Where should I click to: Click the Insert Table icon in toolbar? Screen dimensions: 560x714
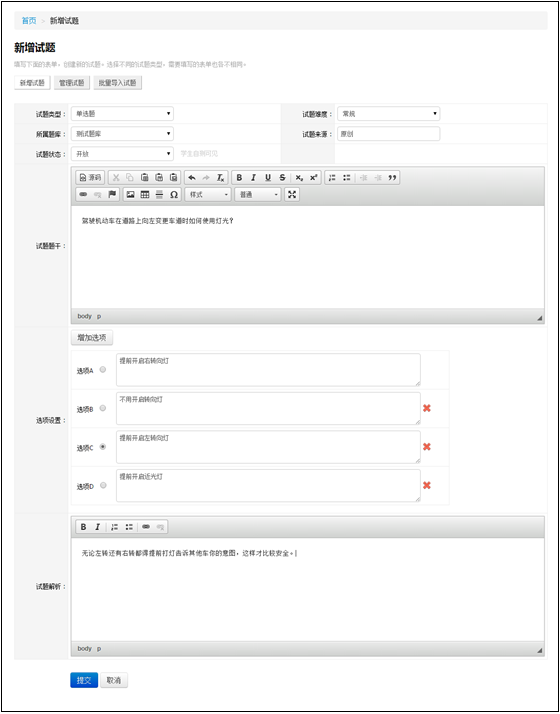145,194
